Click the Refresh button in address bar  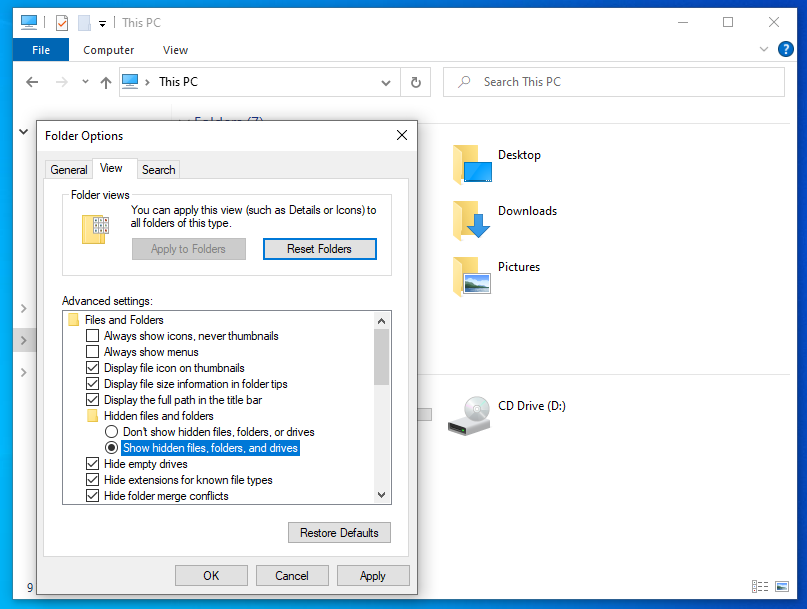416,82
